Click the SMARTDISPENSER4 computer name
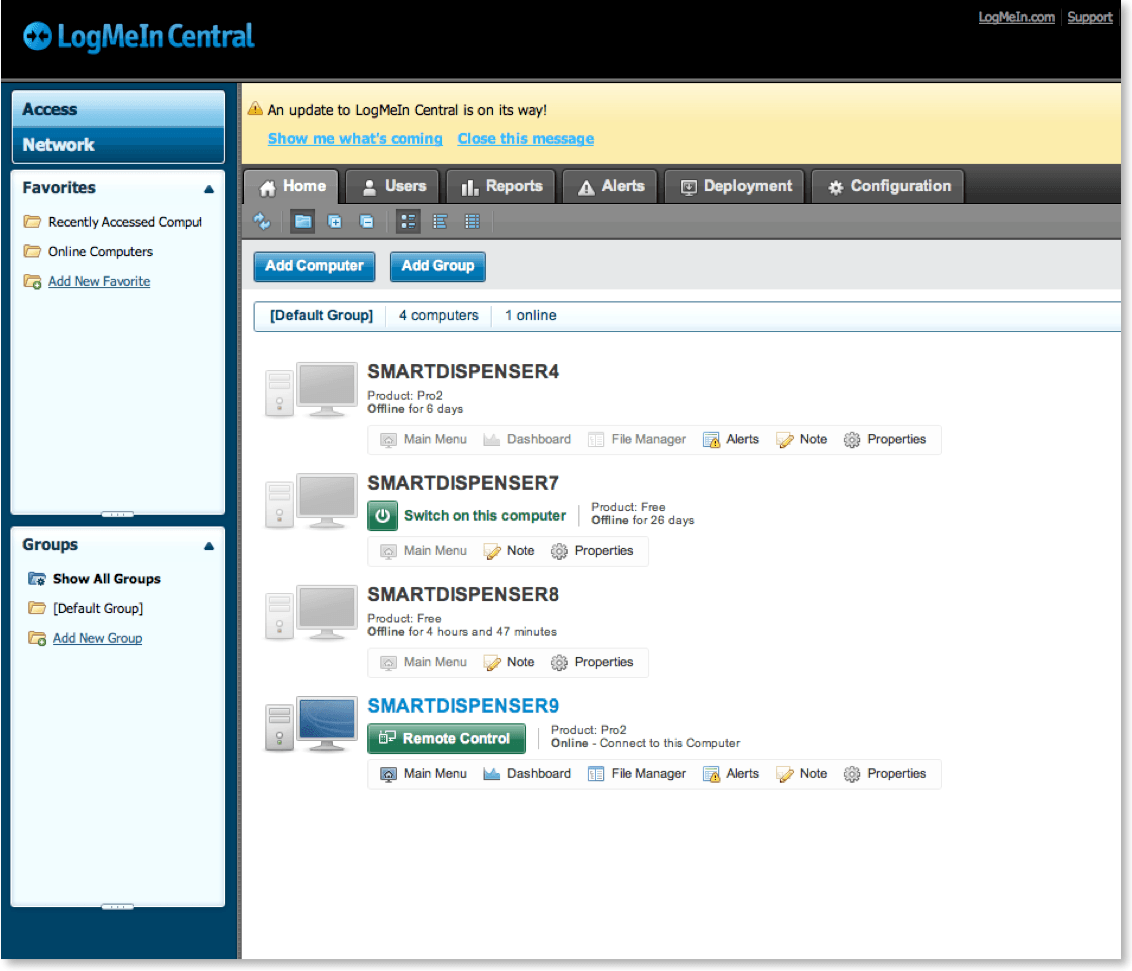This screenshot has height=971, width=1132. click(x=463, y=372)
